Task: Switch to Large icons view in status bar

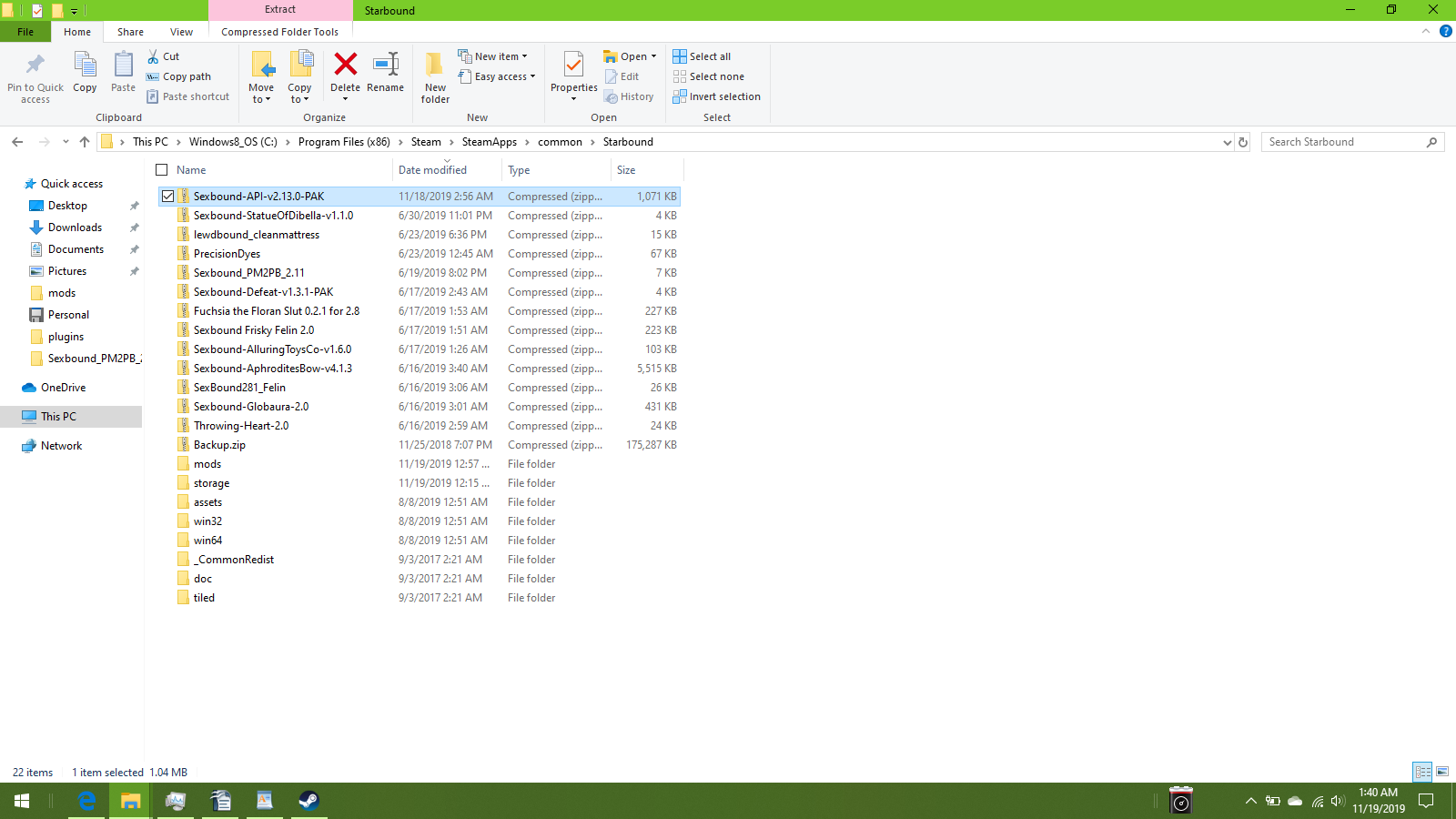Action: tap(1442, 772)
